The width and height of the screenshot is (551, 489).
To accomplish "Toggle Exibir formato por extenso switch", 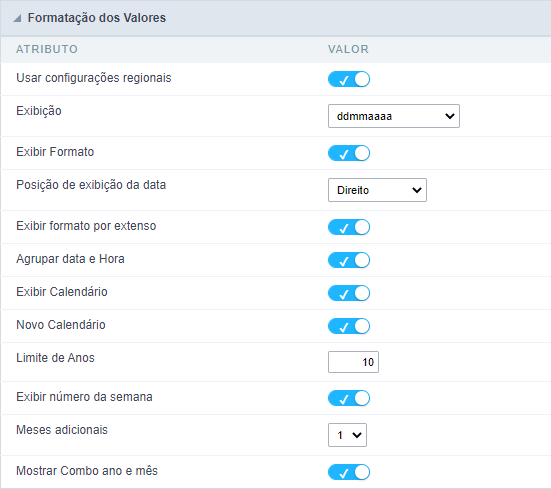I will (349, 227).
